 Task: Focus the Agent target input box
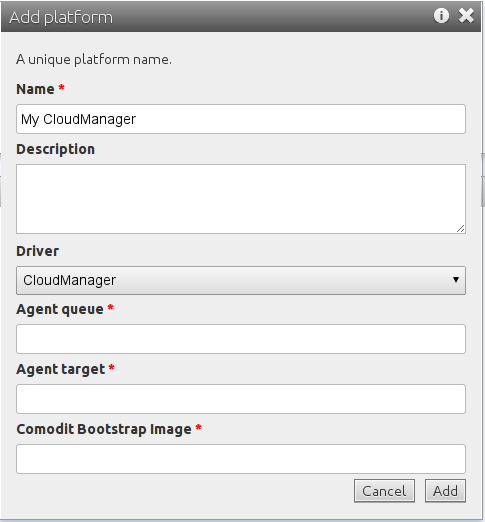tap(241, 399)
